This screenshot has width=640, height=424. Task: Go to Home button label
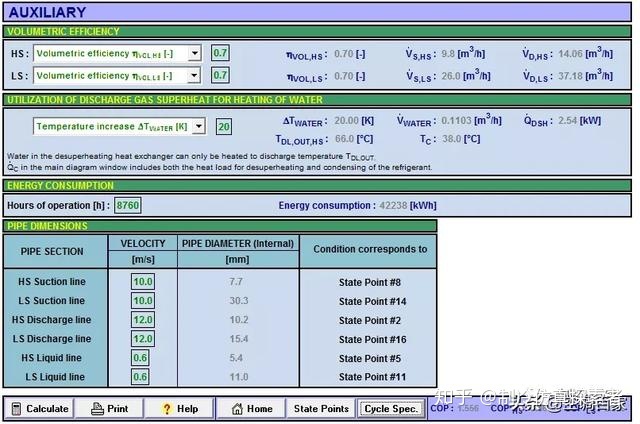260,408
